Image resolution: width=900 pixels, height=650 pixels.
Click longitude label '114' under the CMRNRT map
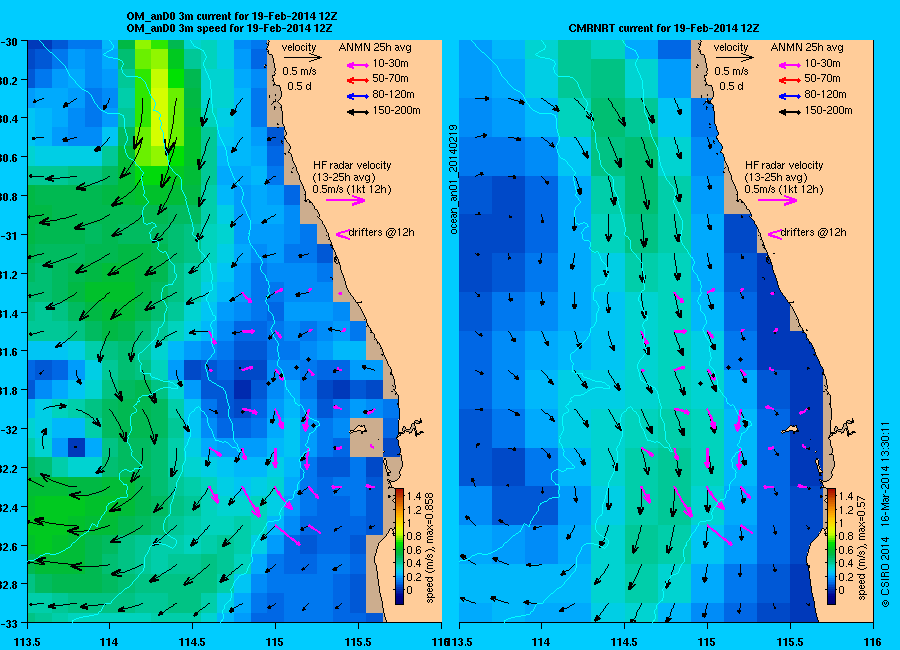pos(541,642)
